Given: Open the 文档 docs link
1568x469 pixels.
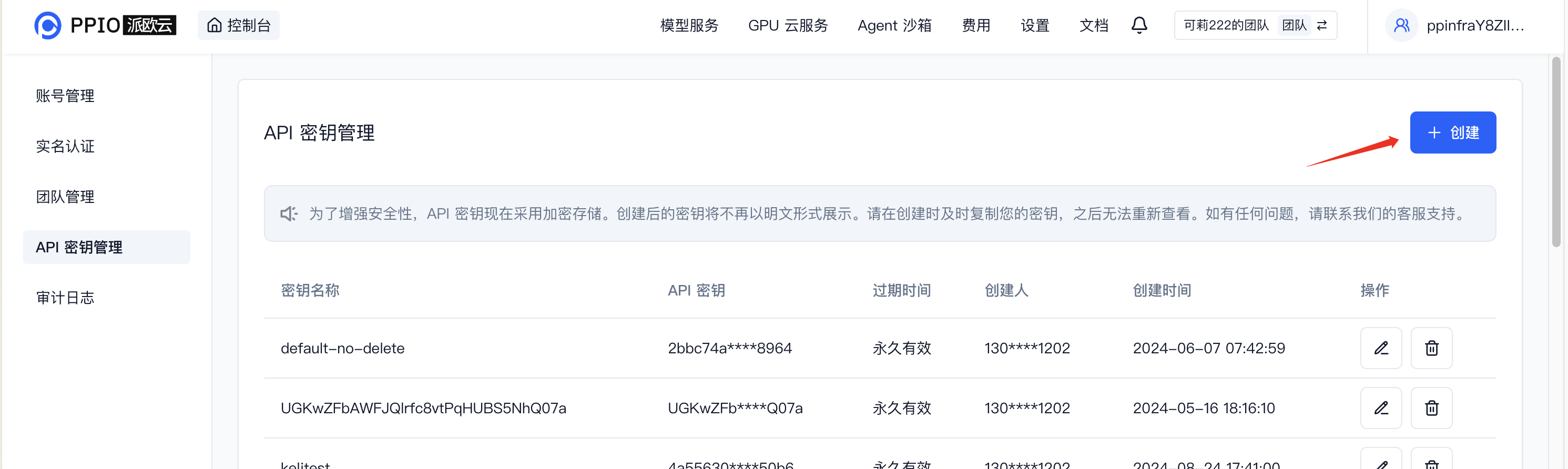Looking at the screenshot, I should point(1093,26).
